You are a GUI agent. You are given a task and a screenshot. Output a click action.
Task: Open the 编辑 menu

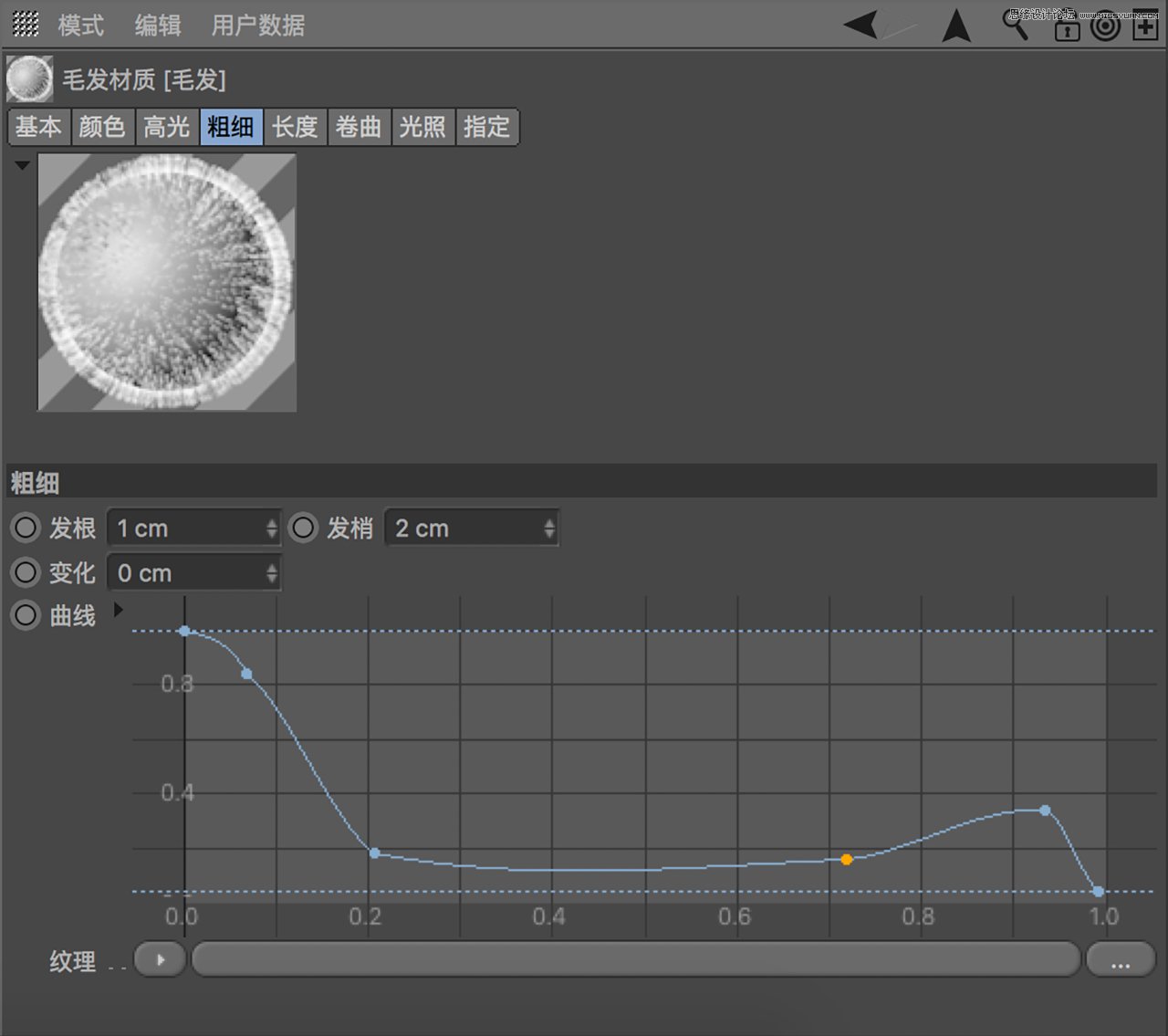point(158,26)
